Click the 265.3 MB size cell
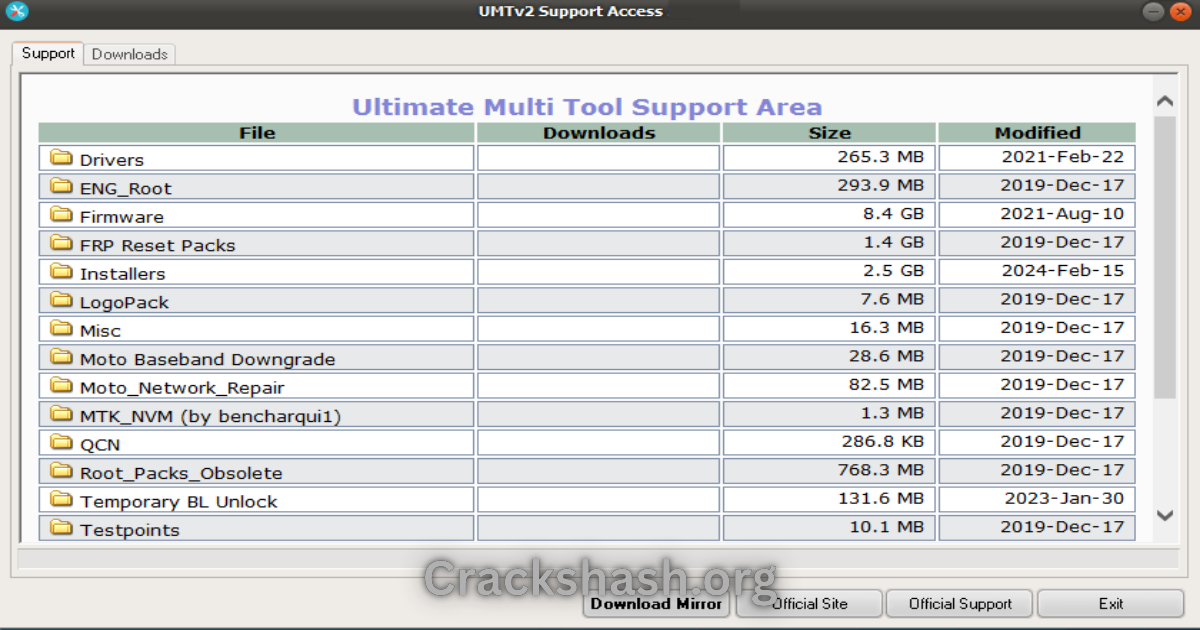Viewport: 1200px width, 630px height. 830,157
